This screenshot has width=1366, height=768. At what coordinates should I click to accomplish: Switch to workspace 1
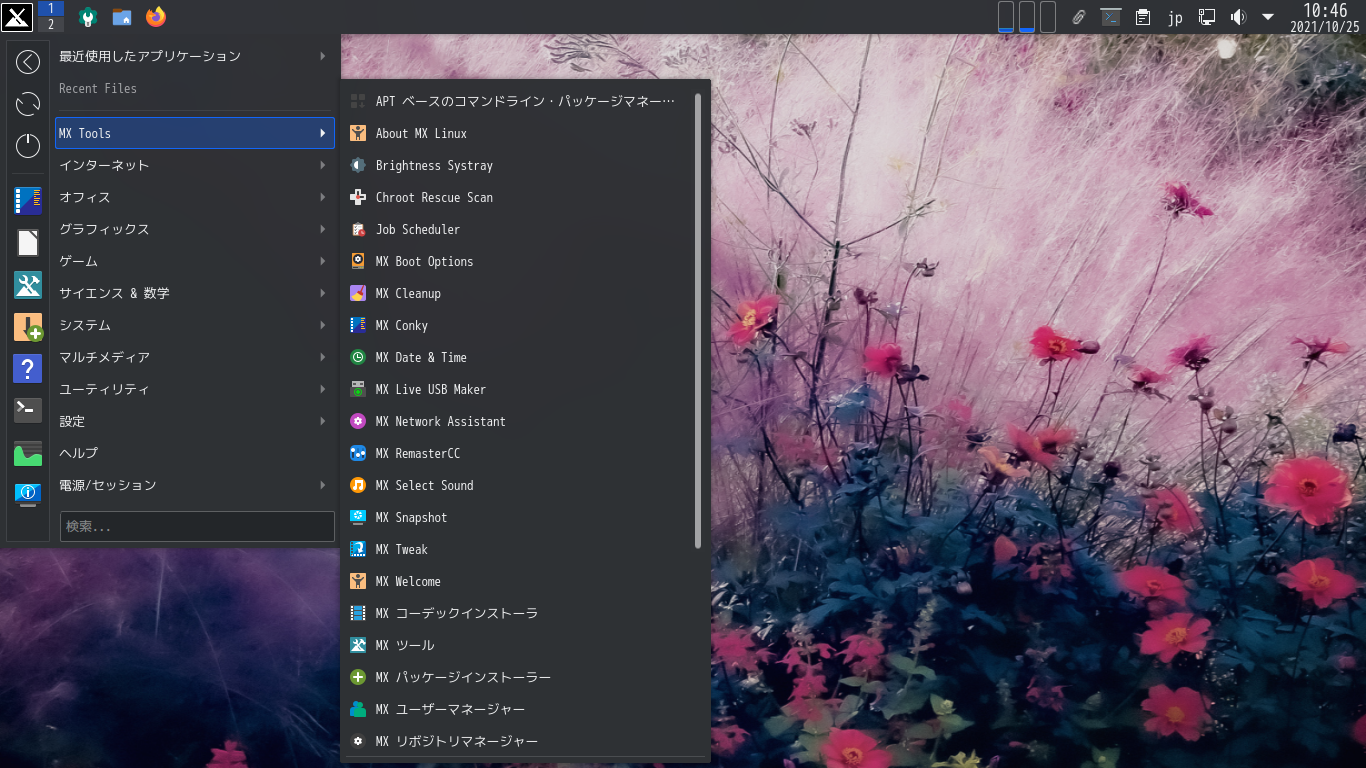click(50, 8)
